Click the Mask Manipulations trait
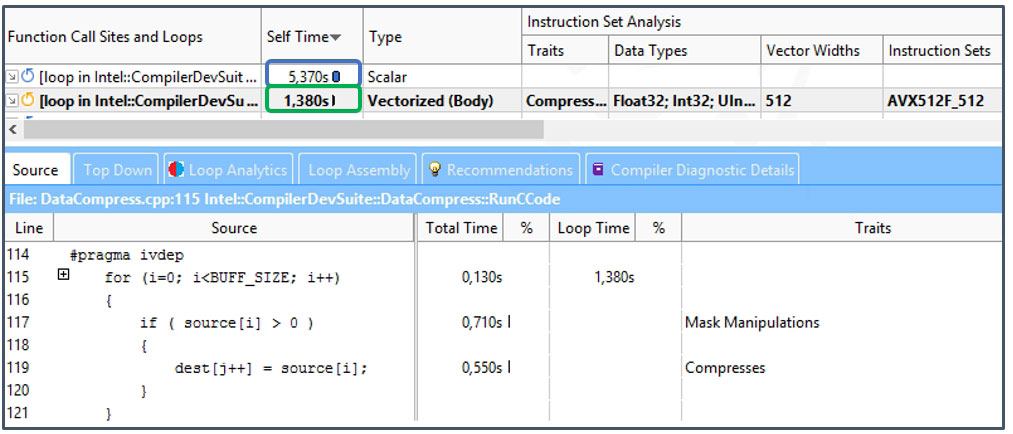Viewport: 1013px width, 434px height. [752, 322]
